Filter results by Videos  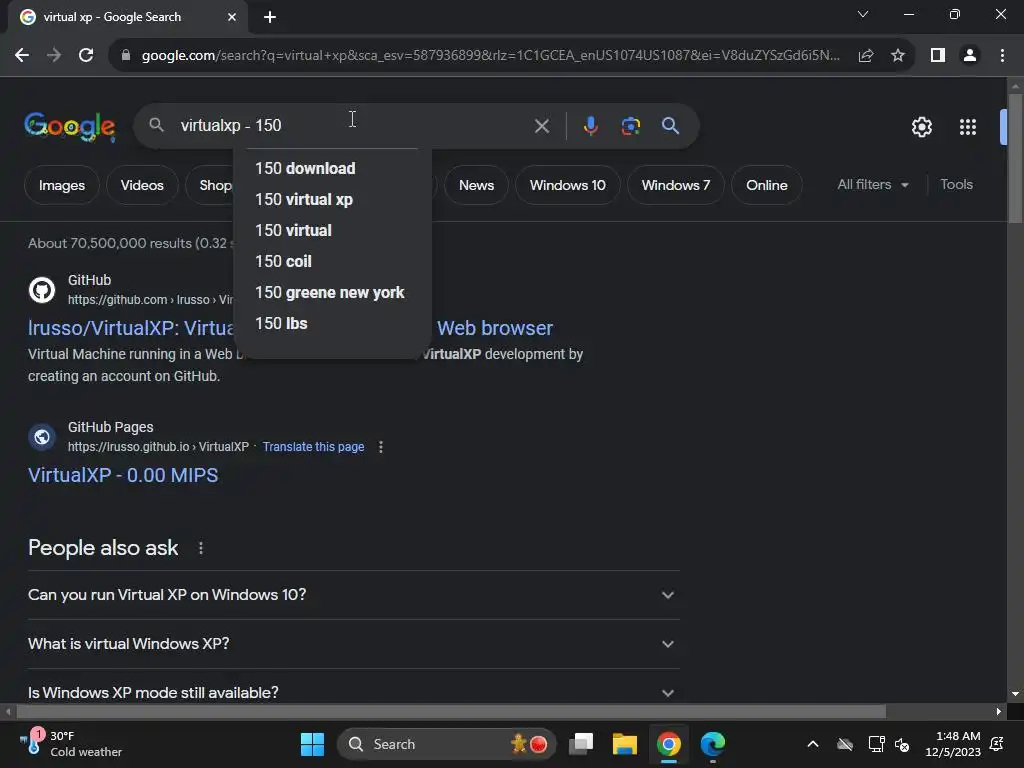click(x=142, y=185)
